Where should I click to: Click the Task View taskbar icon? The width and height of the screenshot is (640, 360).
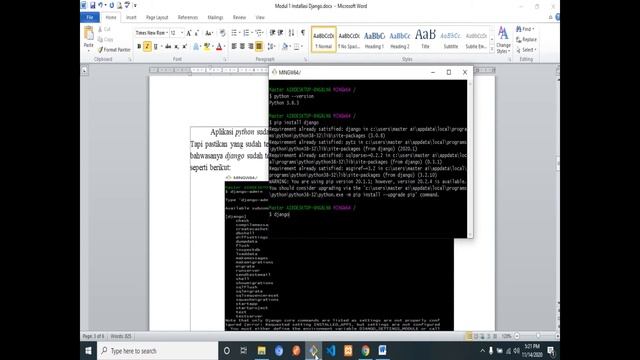pos(244,351)
